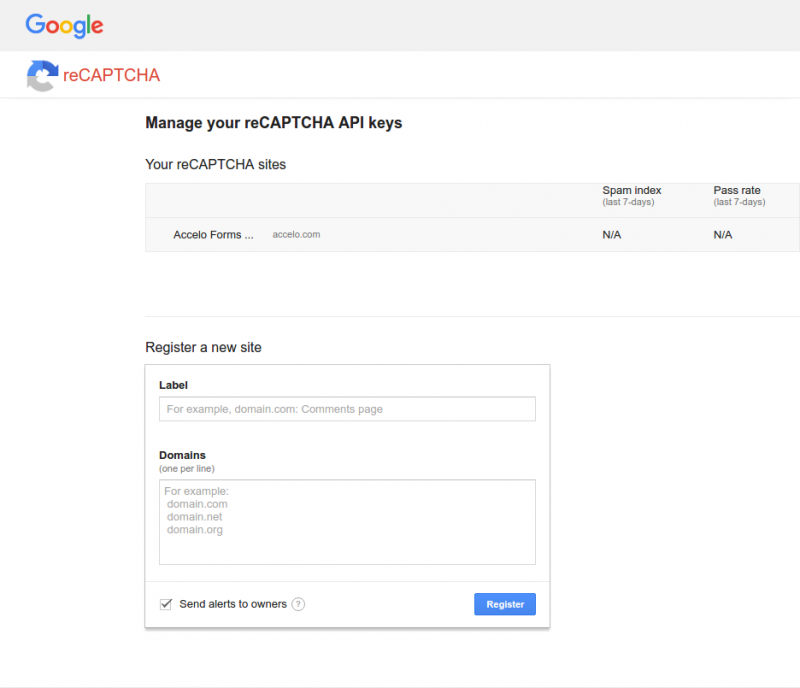The image size is (800, 688).
Task: Click inside the Domains text area
Action: (347, 520)
